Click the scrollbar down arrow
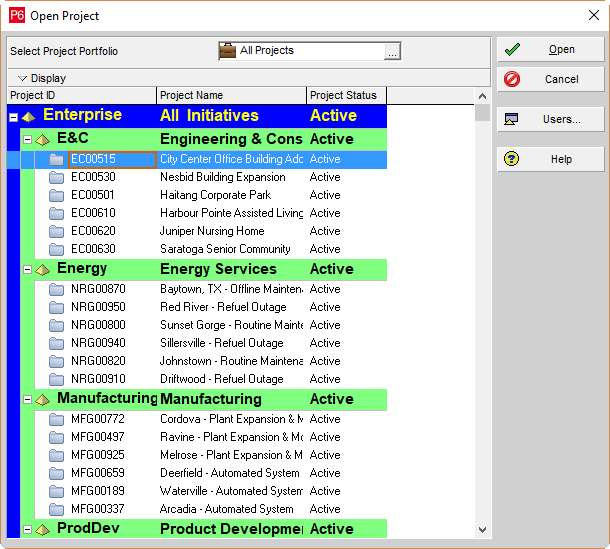Viewport: 610px width, 549px height. click(x=482, y=530)
